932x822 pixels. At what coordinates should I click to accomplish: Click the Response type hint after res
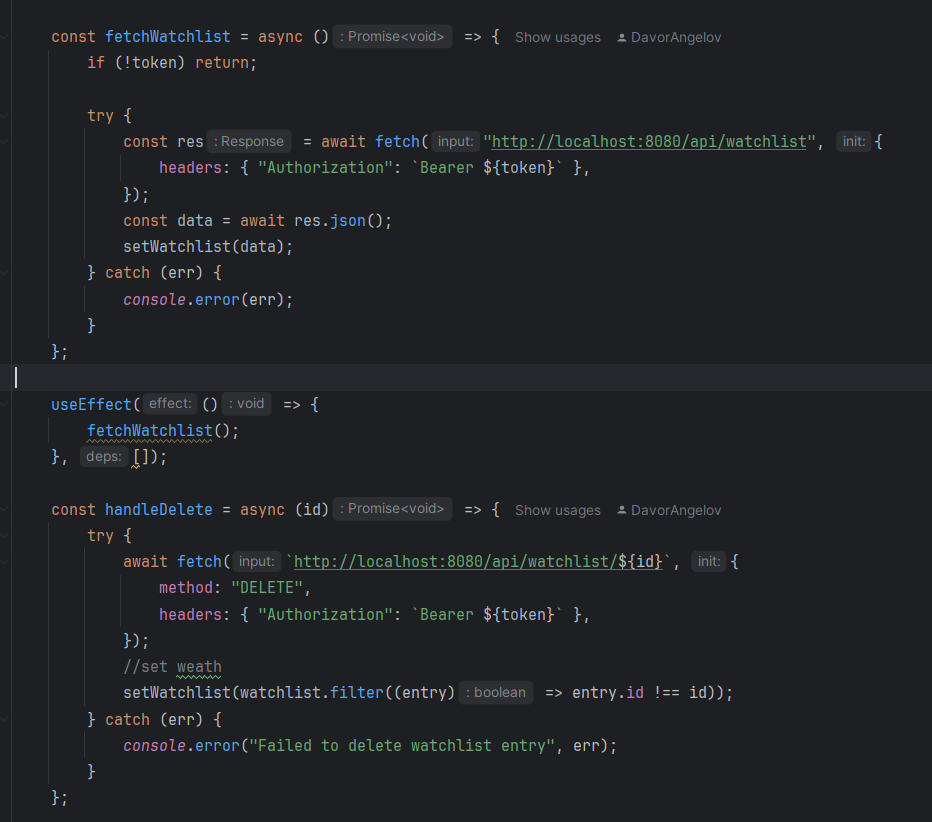click(x=250, y=142)
